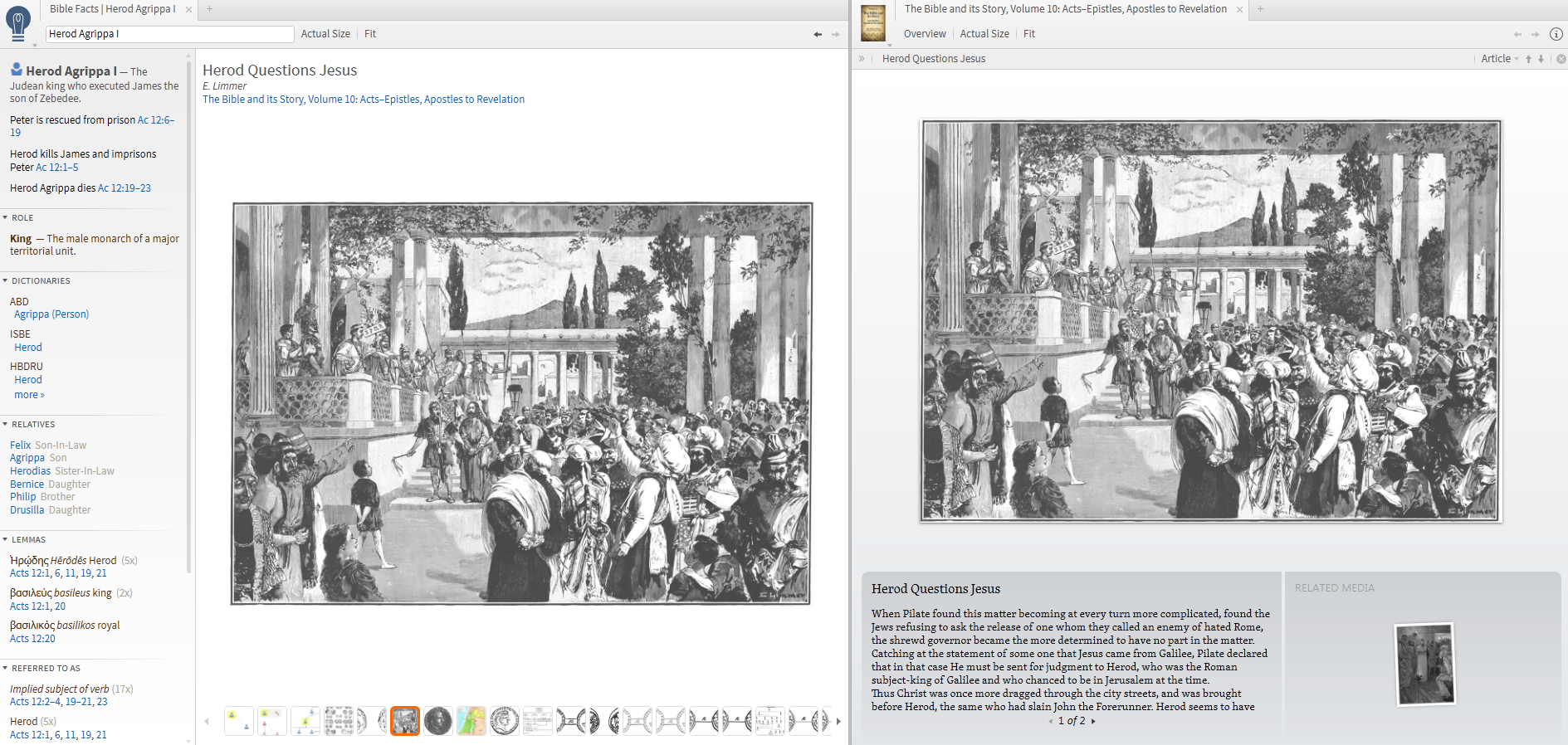Open the relative Bernice link
1568x745 pixels.
[x=27, y=484]
